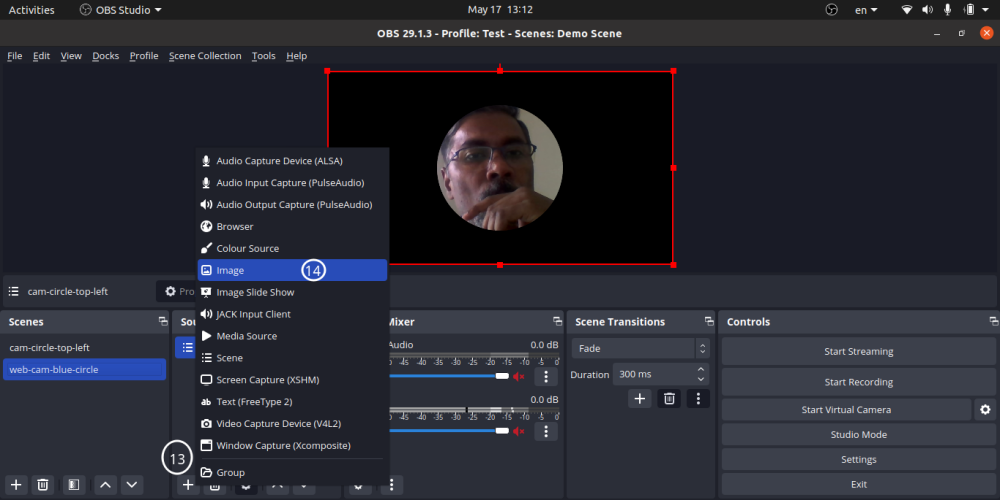Click the add source plus icon in Sources
The image size is (1000, 500).
pyautogui.click(x=188, y=485)
